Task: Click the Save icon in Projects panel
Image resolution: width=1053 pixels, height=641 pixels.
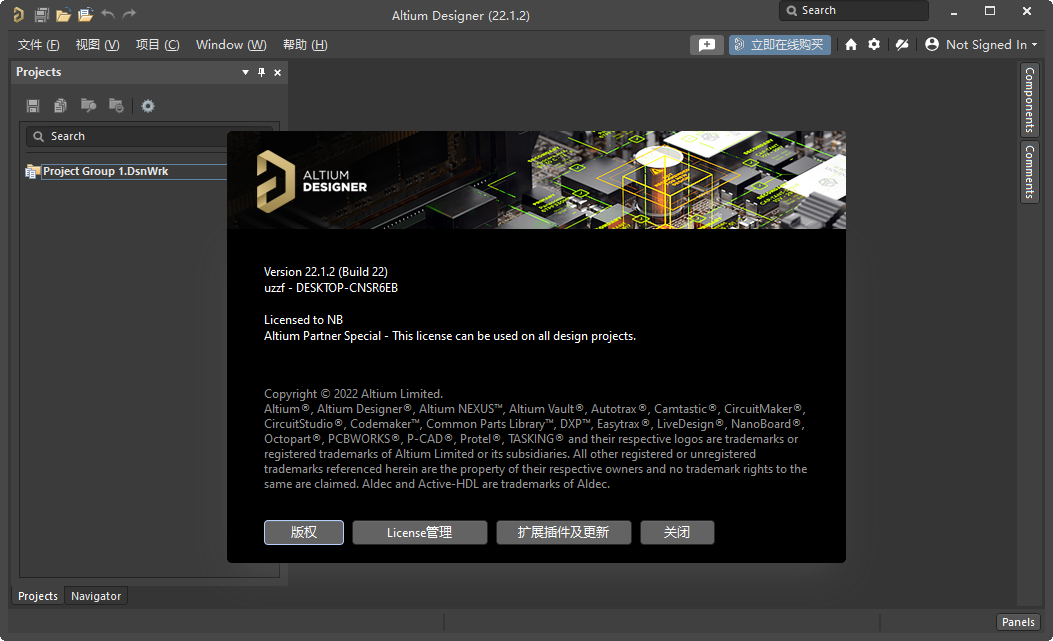Action: (x=32, y=105)
